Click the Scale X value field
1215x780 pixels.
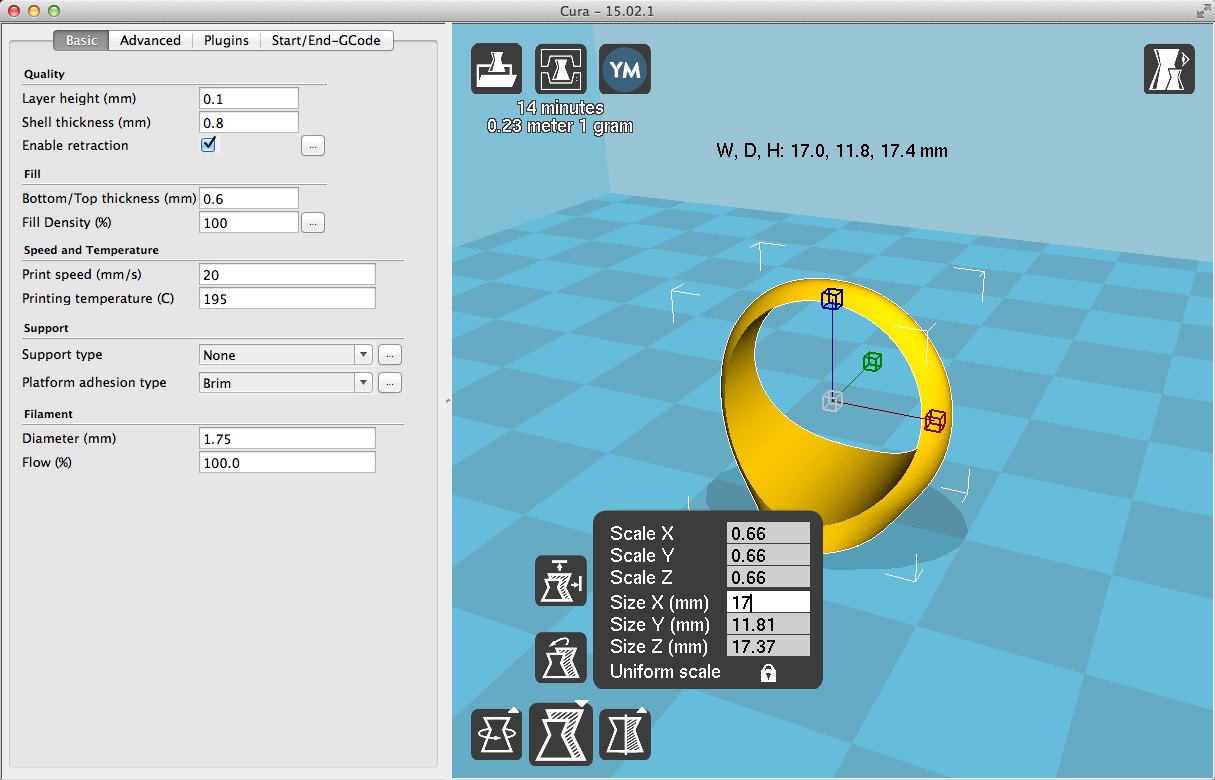coord(768,533)
